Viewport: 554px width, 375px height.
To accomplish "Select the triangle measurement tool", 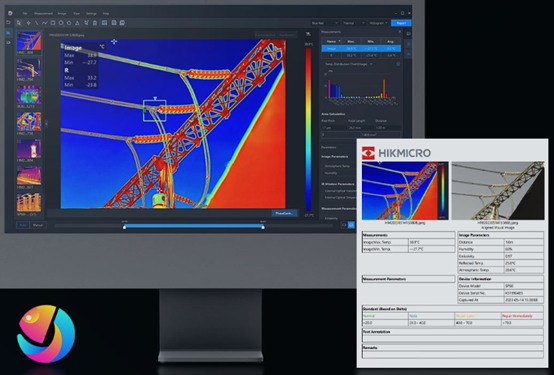I will click(x=77, y=23).
